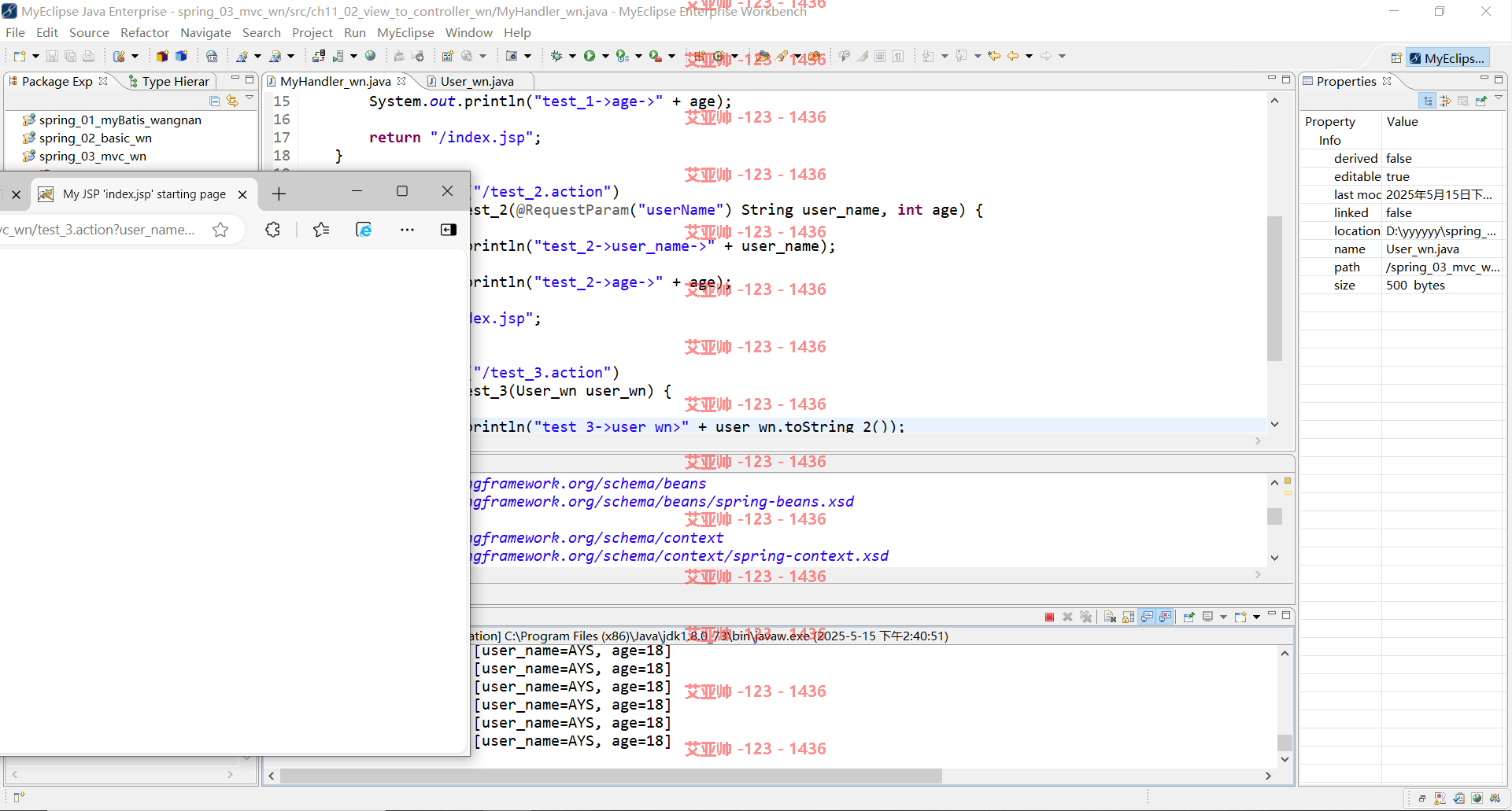Screen dimensions: 1512x811
Task: Close the 'My JSP index.jsp' browser tab
Action: pos(242,194)
